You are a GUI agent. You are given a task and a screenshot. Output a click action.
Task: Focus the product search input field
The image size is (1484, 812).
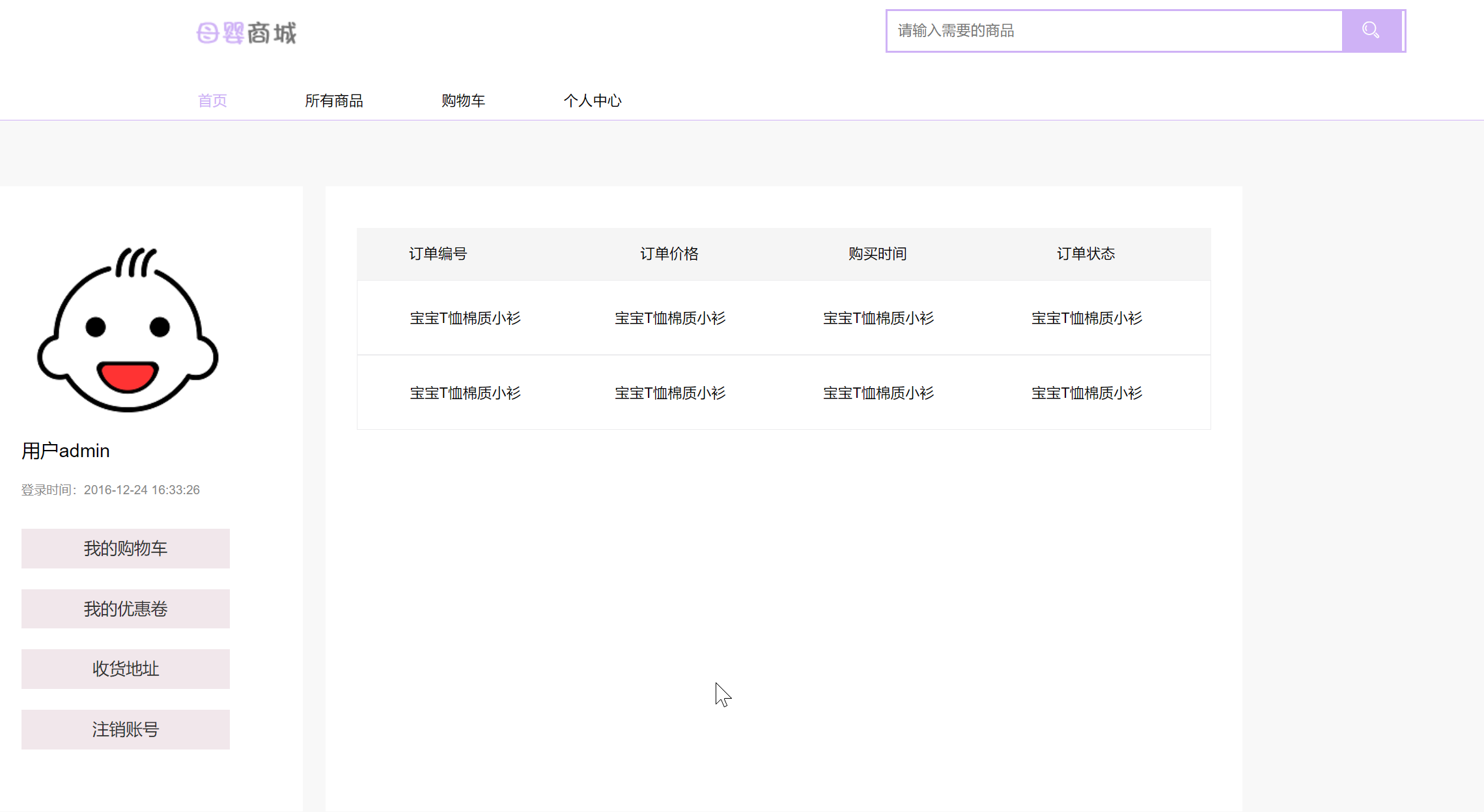(1115, 31)
